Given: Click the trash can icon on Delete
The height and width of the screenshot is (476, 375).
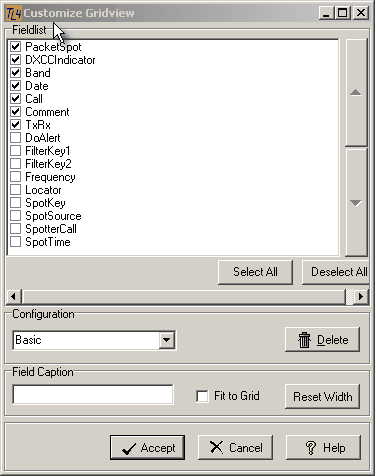Looking at the screenshot, I should pos(304,340).
